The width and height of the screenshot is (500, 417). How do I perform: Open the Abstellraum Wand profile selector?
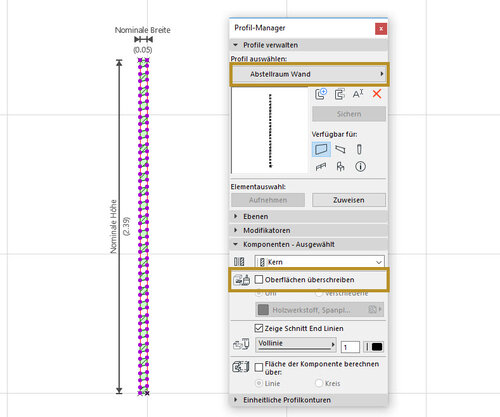pos(309,74)
